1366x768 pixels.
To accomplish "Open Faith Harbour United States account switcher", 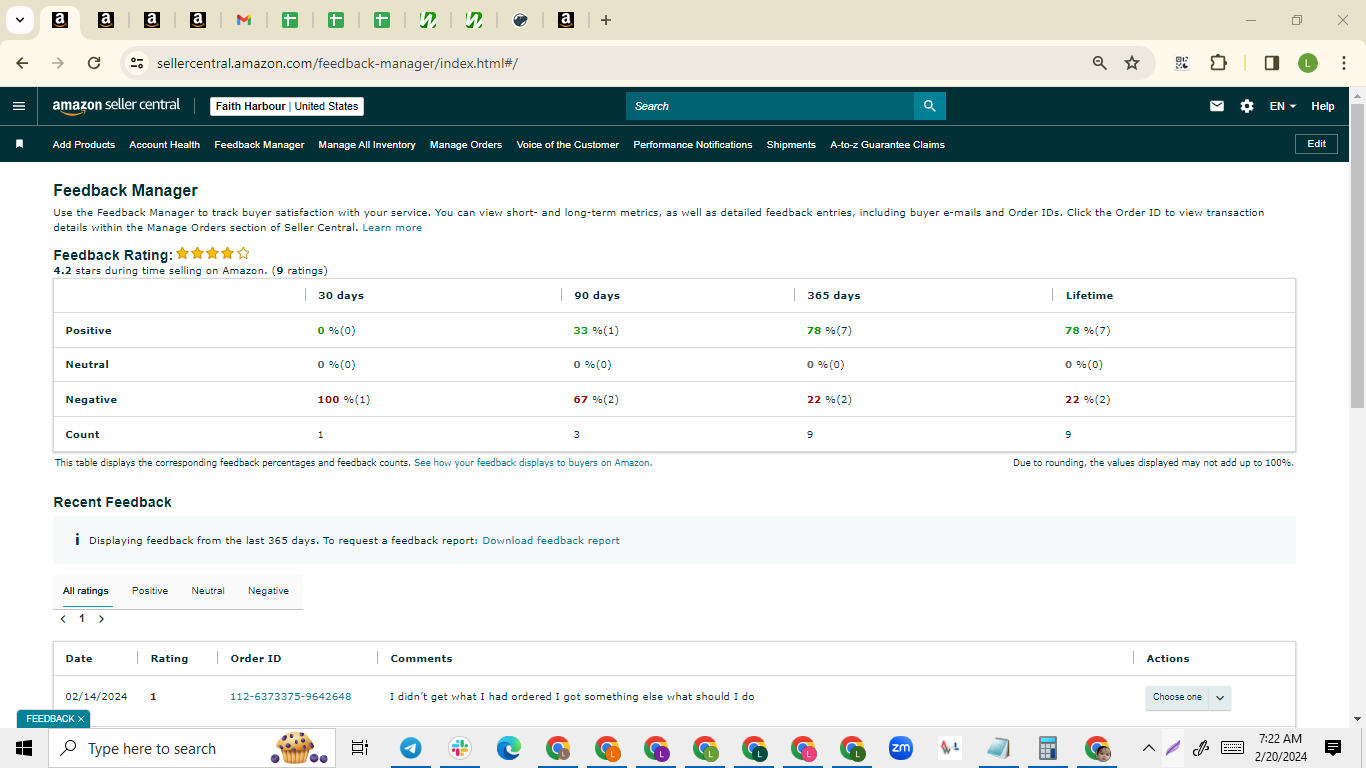I will [x=287, y=106].
